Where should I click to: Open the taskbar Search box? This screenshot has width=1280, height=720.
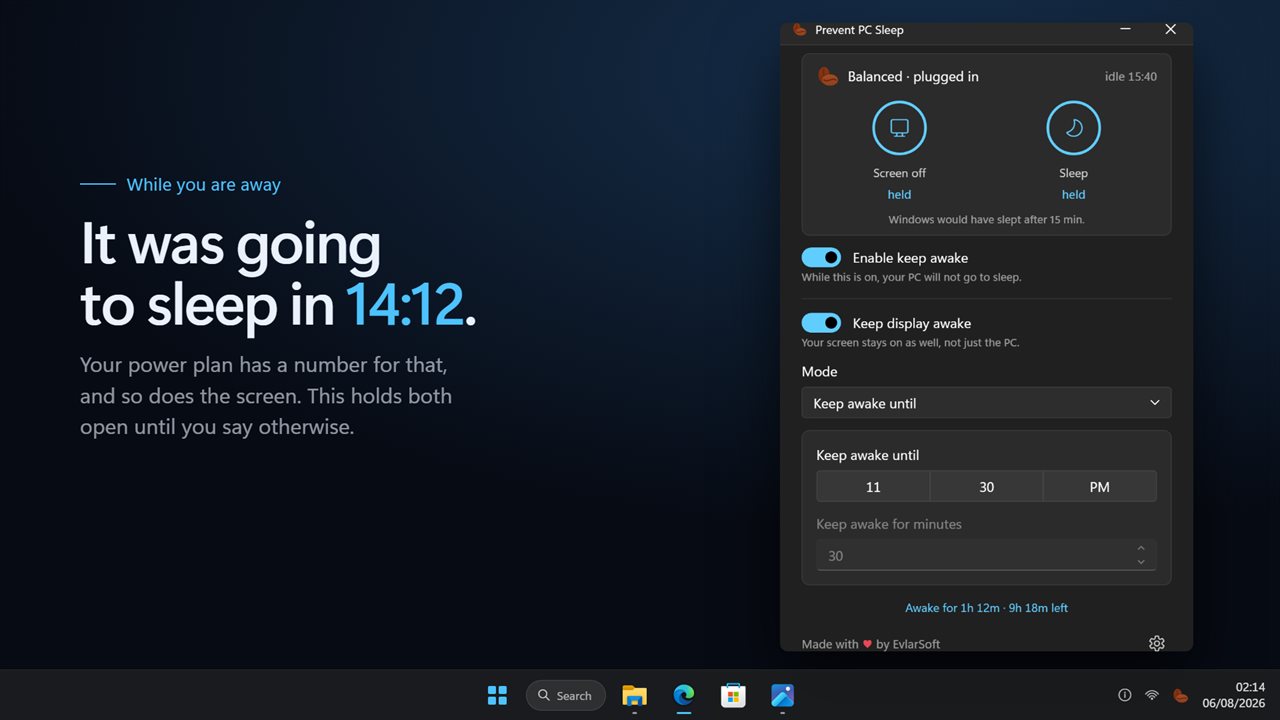(566, 695)
